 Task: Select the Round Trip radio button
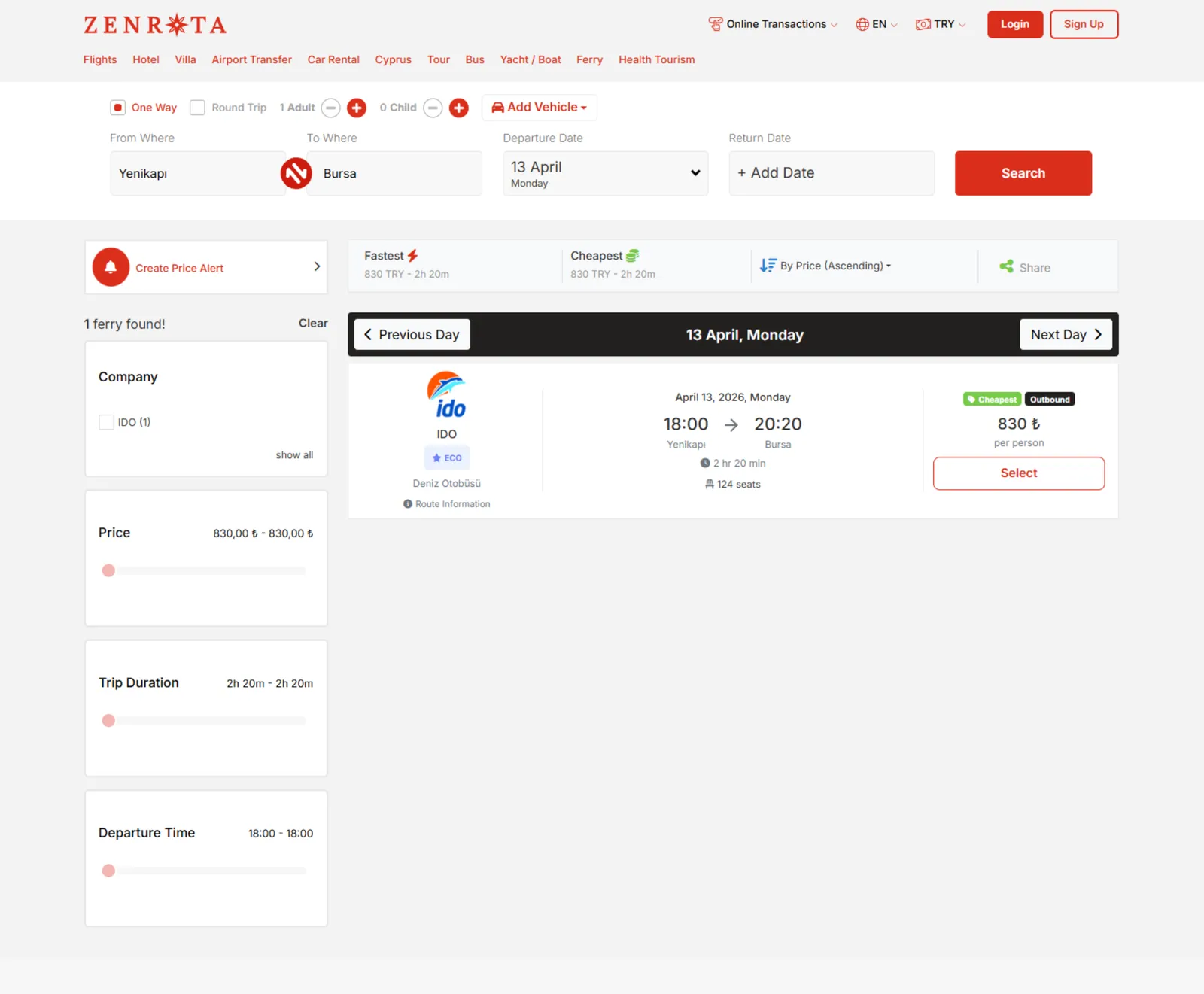196,108
